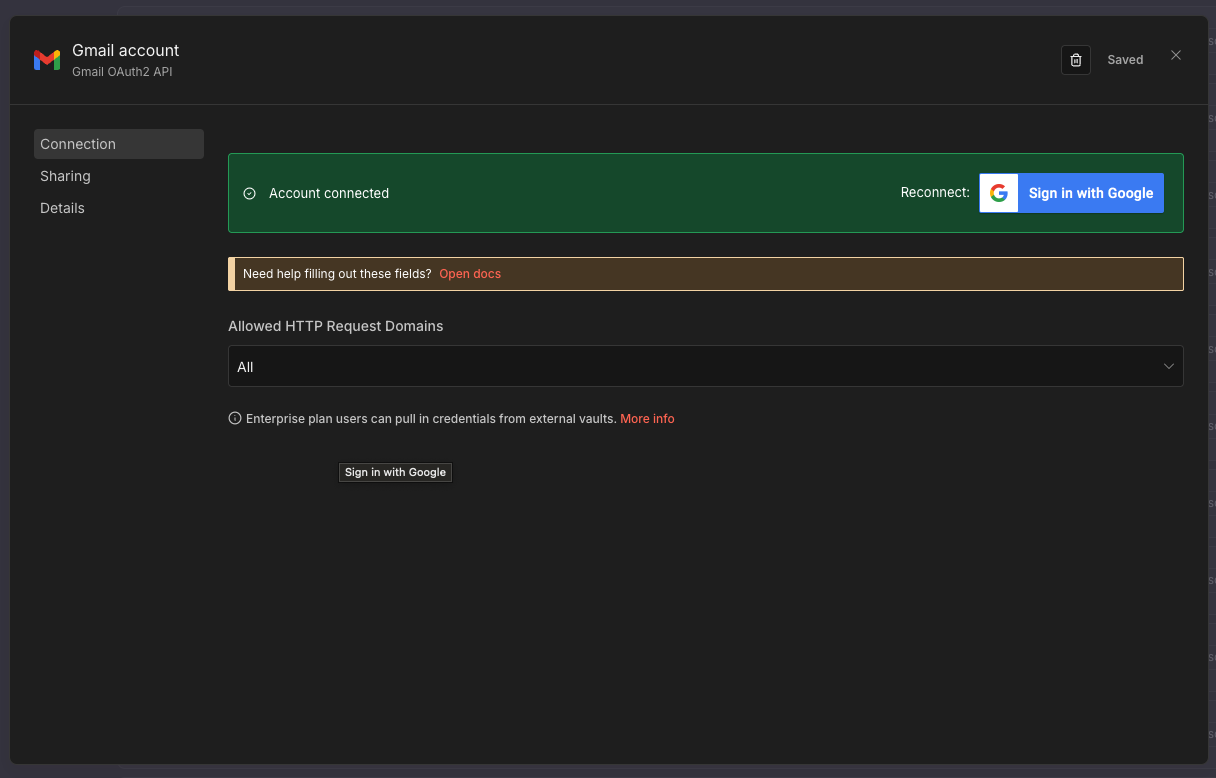Open docs for help filling fields
Image resolution: width=1216 pixels, height=778 pixels.
click(469, 273)
